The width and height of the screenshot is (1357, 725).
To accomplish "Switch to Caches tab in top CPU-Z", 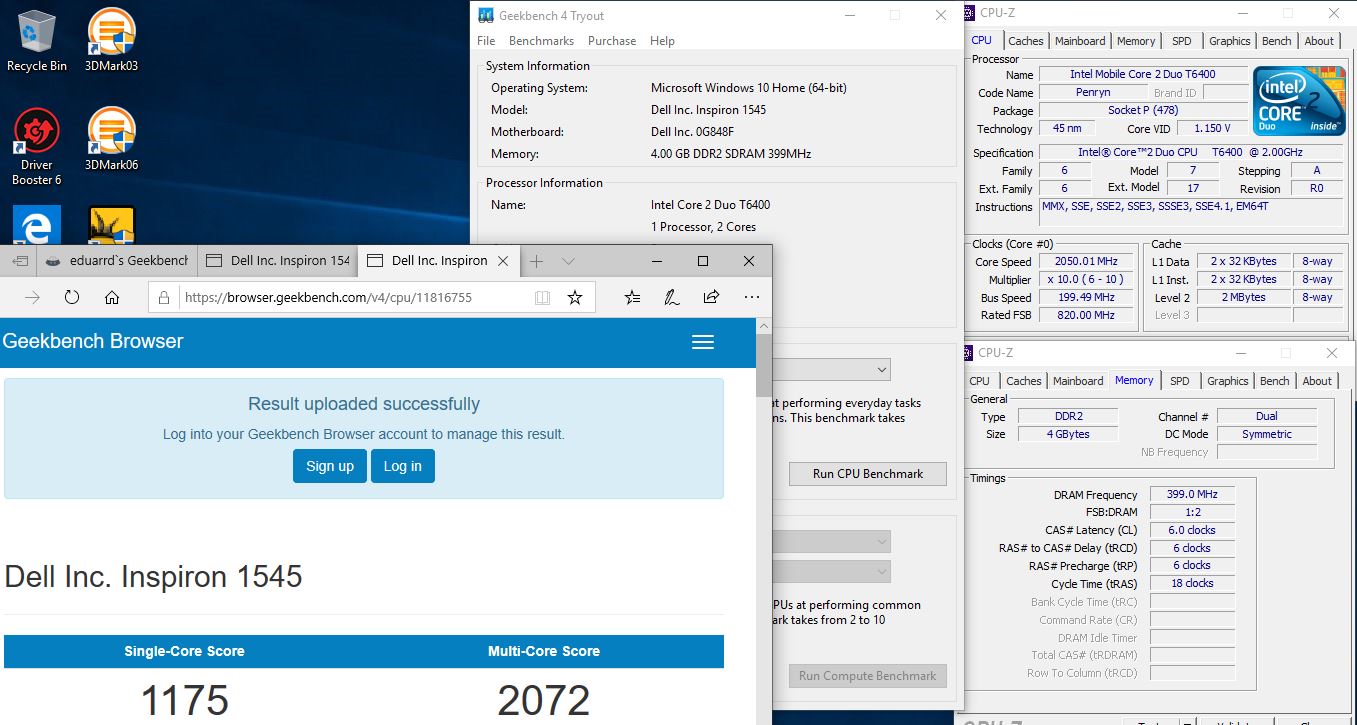I will [1026, 41].
